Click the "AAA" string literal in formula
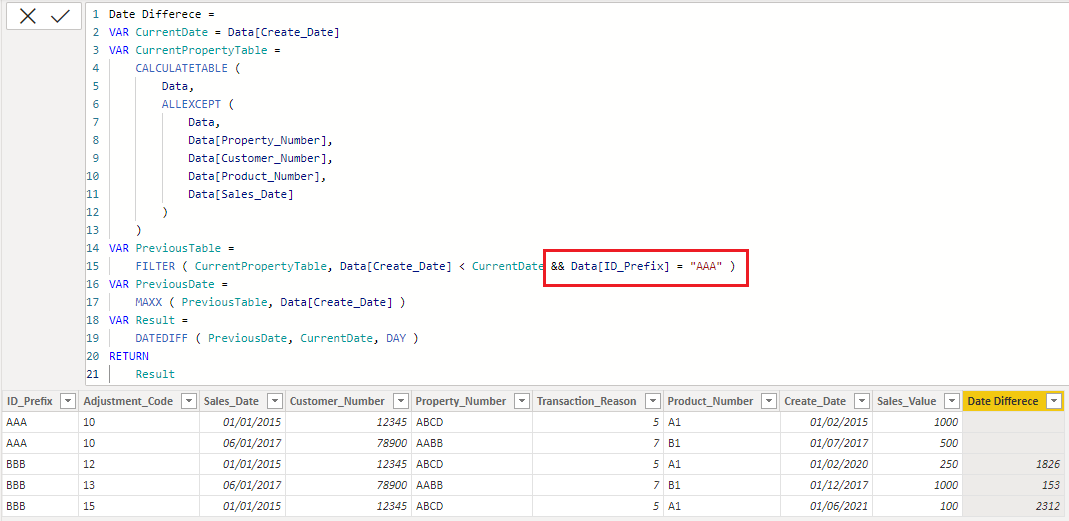The width and height of the screenshot is (1069, 521). [706, 266]
